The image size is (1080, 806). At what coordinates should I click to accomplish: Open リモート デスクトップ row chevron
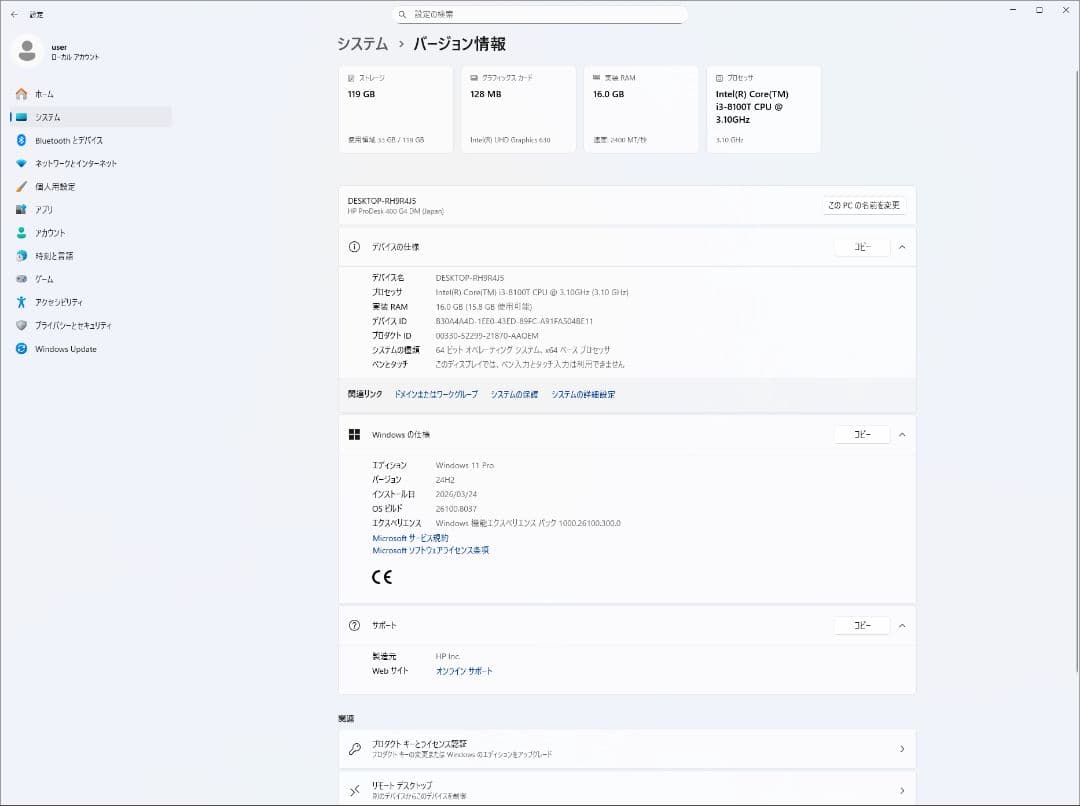[x=902, y=791]
